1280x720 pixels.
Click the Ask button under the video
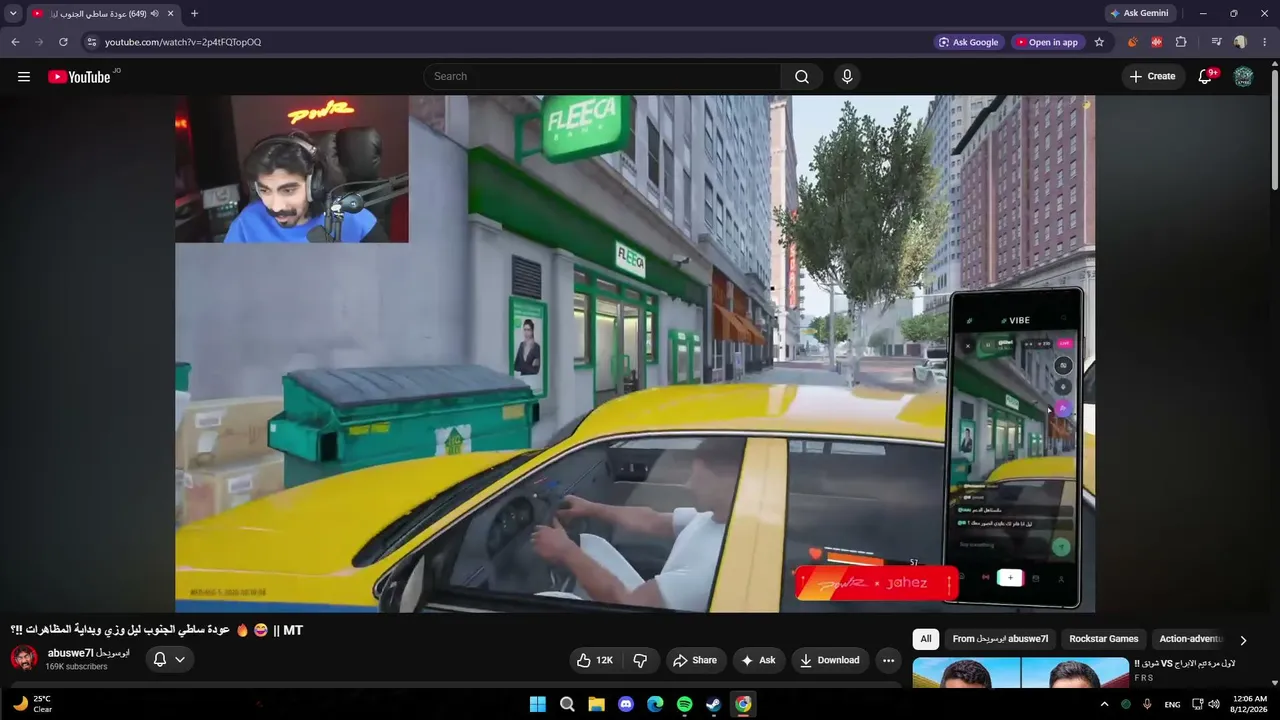pyautogui.click(x=758, y=660)
